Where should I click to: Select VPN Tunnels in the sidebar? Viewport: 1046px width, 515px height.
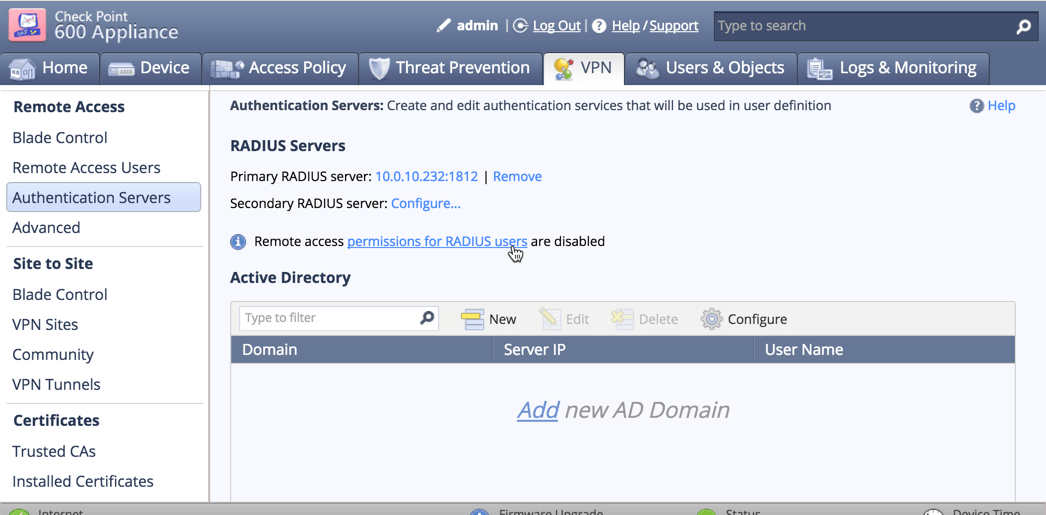pyautogui.click(x=56, y=384)
